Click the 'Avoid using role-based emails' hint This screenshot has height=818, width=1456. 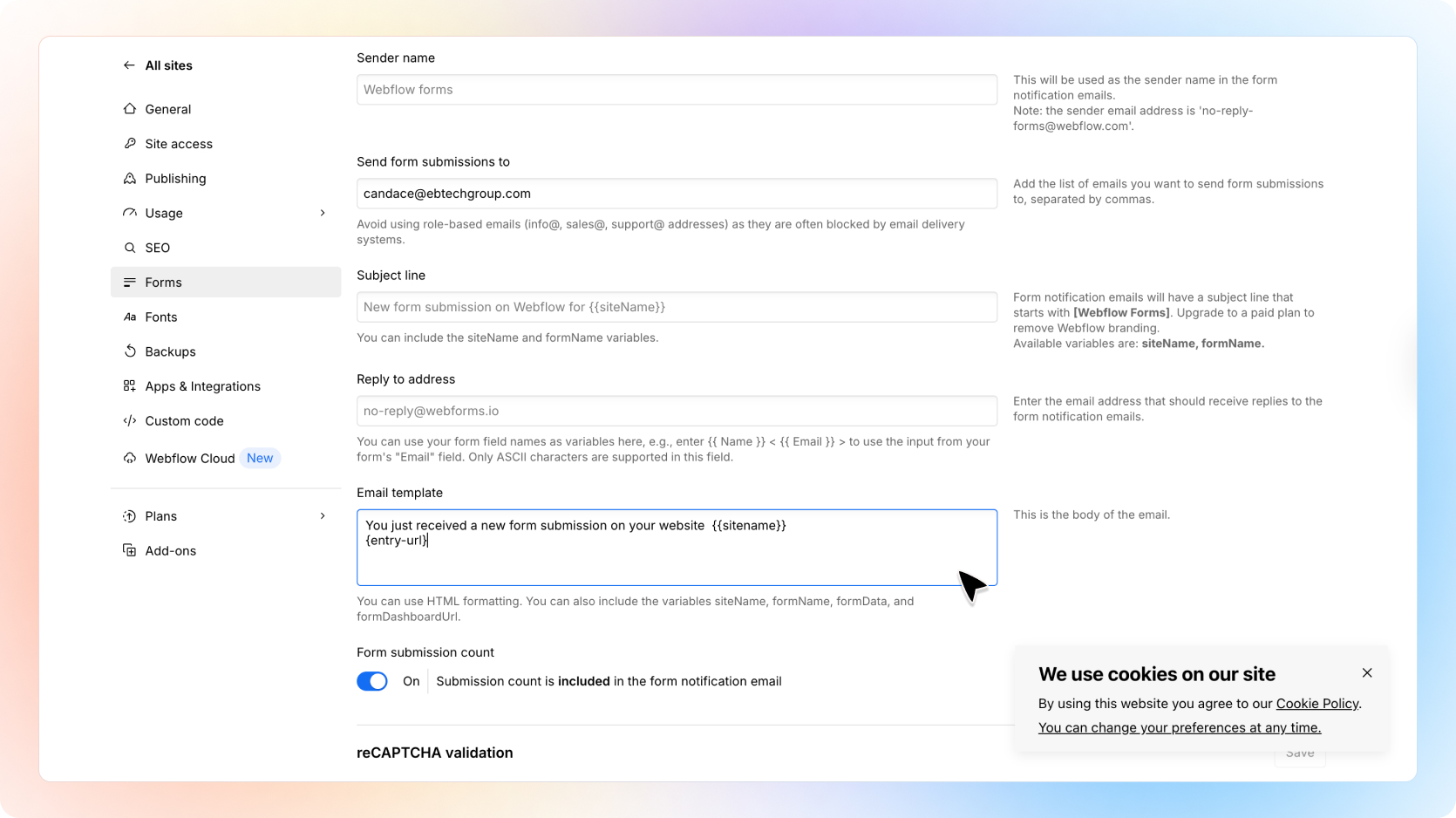click(661, 232)
